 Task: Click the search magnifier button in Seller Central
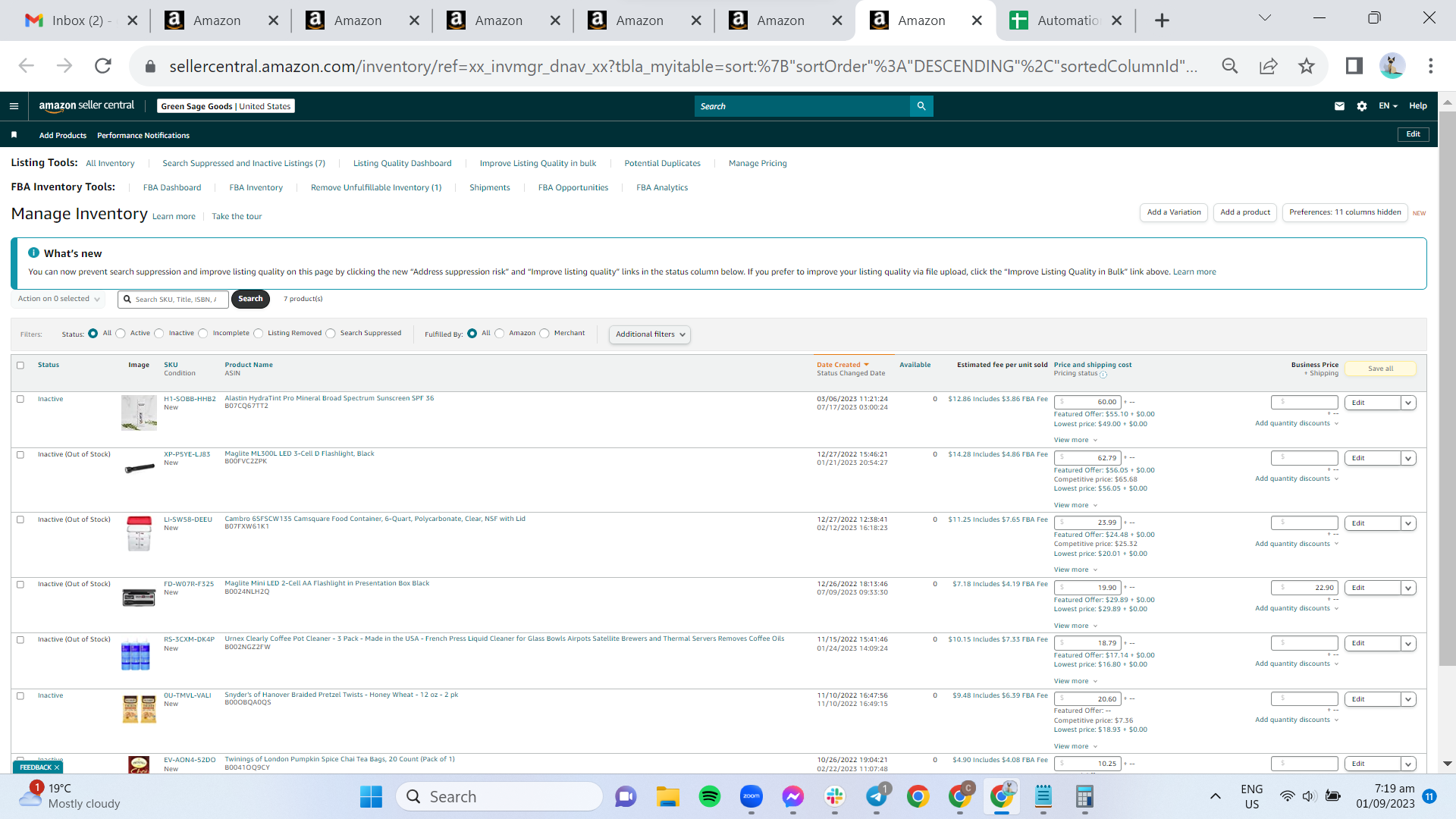point(921,106)
